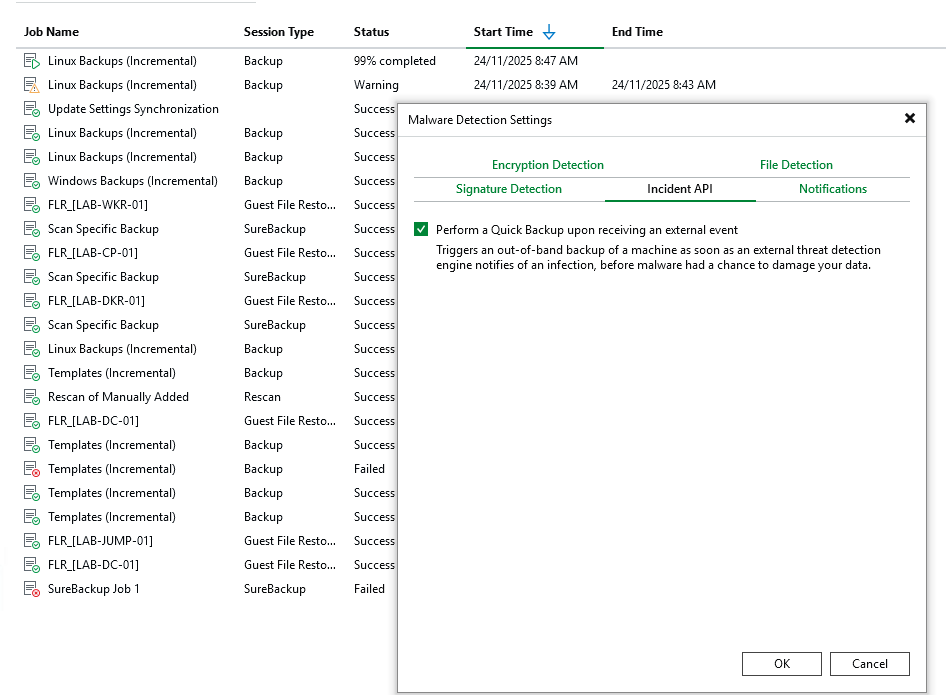The height and width of the screenshot is (695, 946).
Task: Switch to the Encryption Detection tab
Action: pyautogui.click(x=547, y=165)
